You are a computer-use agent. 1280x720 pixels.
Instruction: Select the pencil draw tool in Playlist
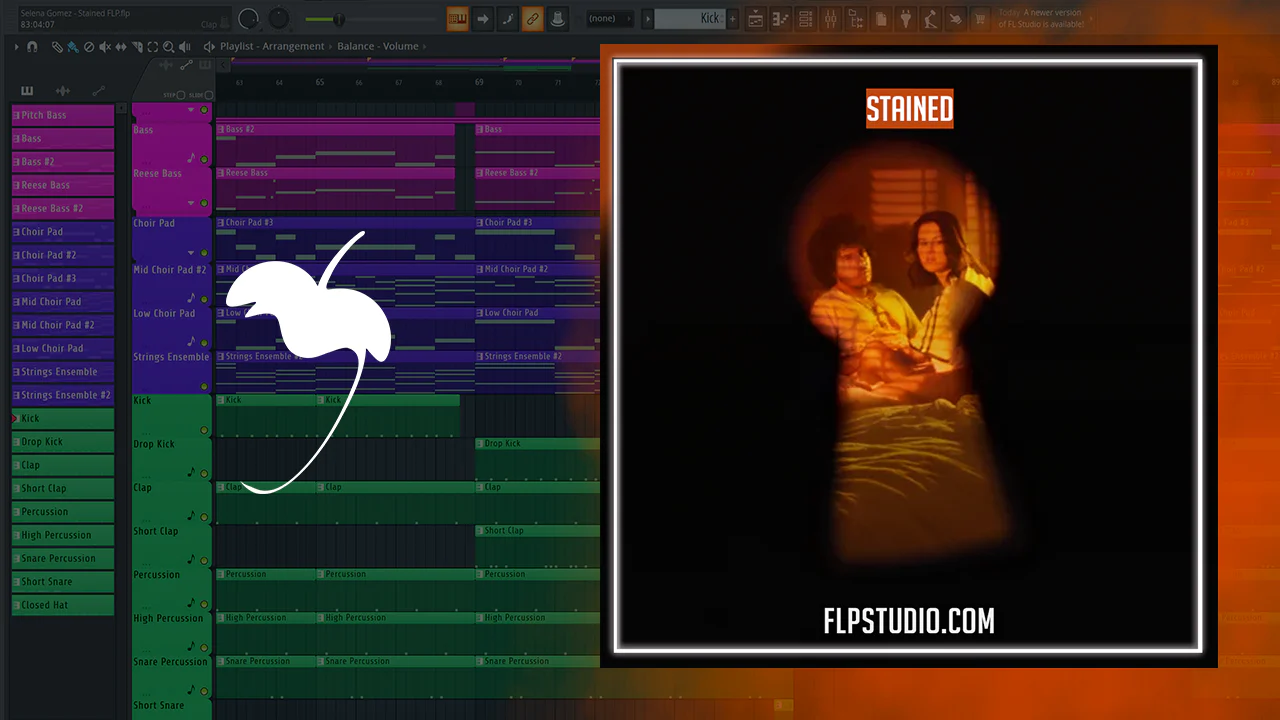pyautogui.click(x=57, y=47)
